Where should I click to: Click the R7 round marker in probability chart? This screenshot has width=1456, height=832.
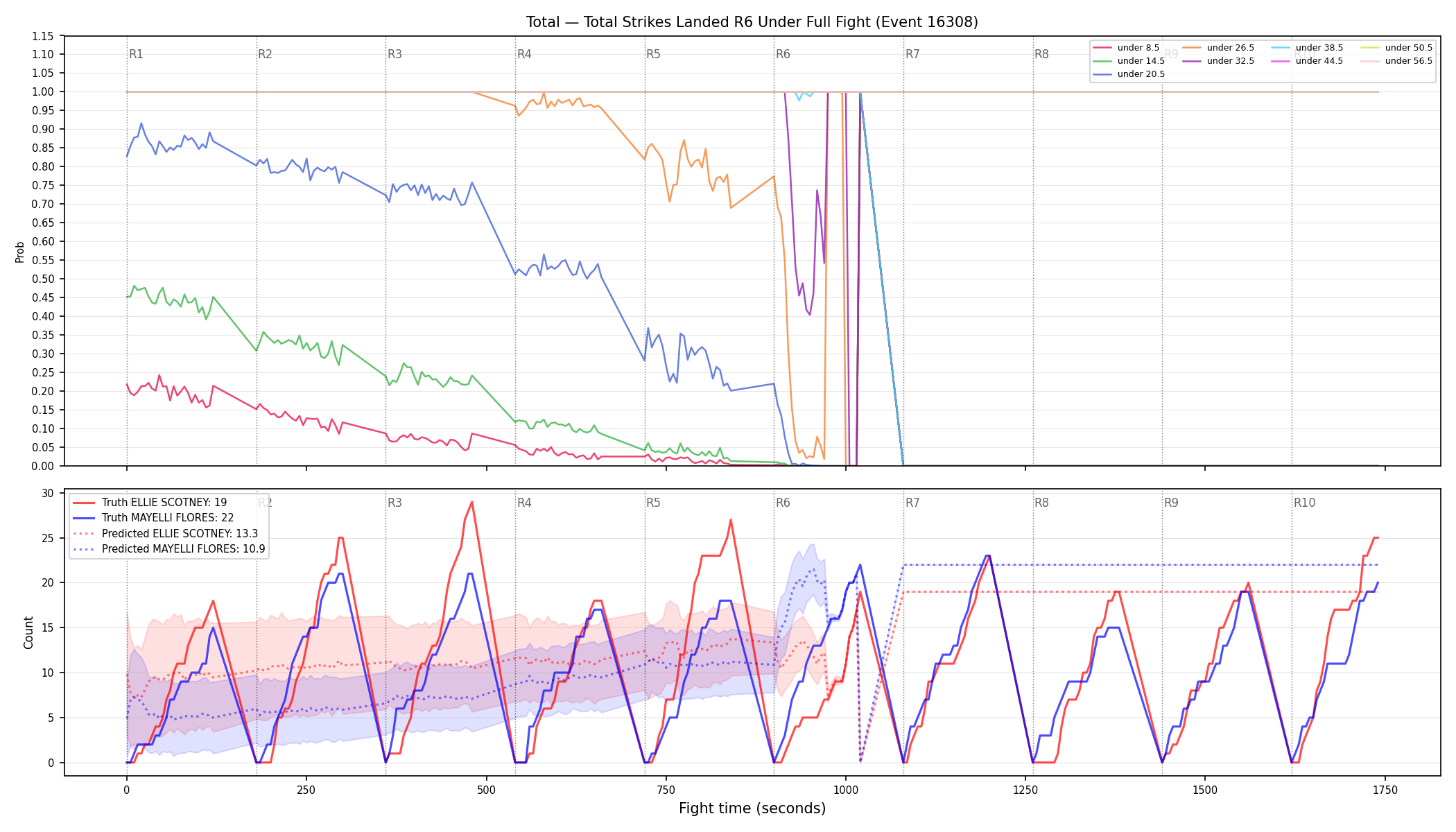pyautogui.click(x=912, y=54)
